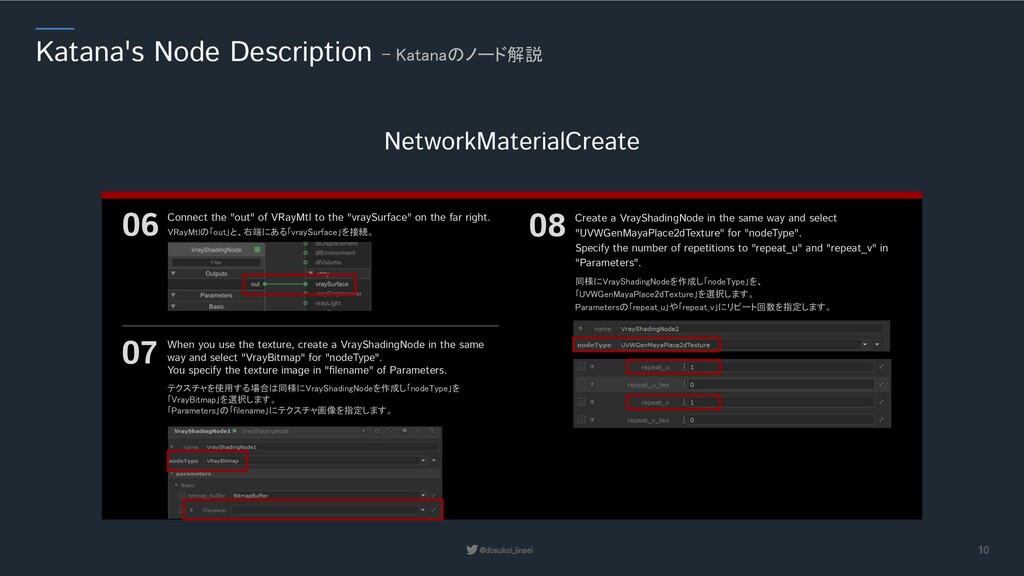Click the repeat_v value field showing 1

(781, 402)
